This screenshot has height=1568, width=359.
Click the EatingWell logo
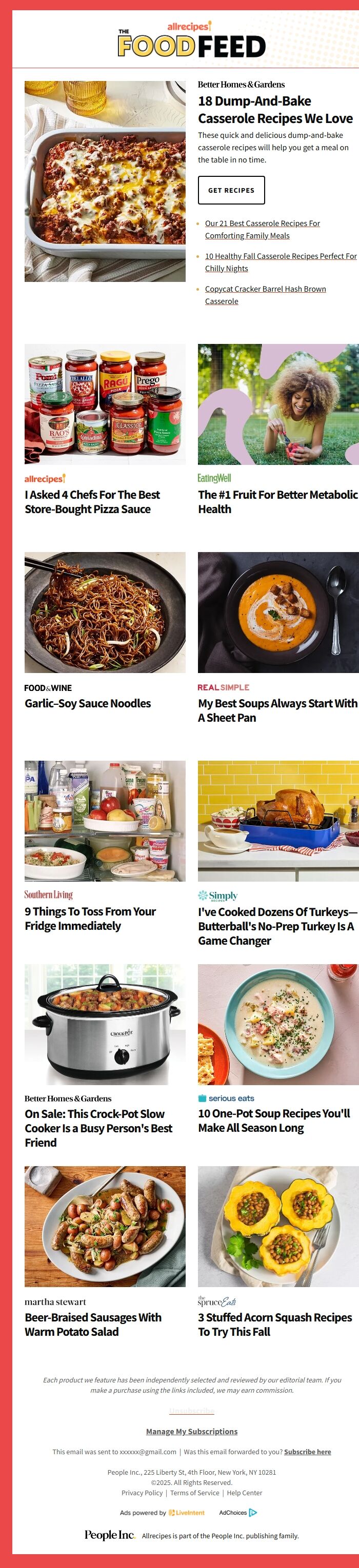pyautogui.click(x=214, y=478)
